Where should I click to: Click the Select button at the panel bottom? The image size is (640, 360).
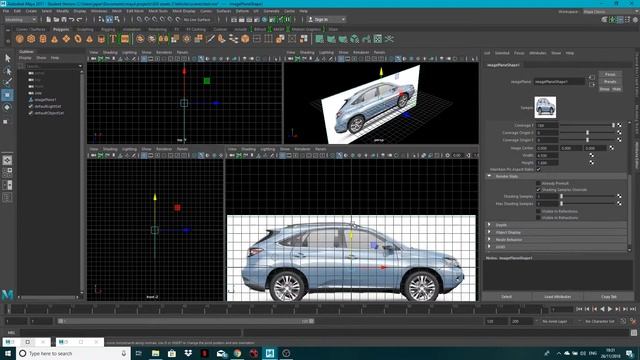507,297
